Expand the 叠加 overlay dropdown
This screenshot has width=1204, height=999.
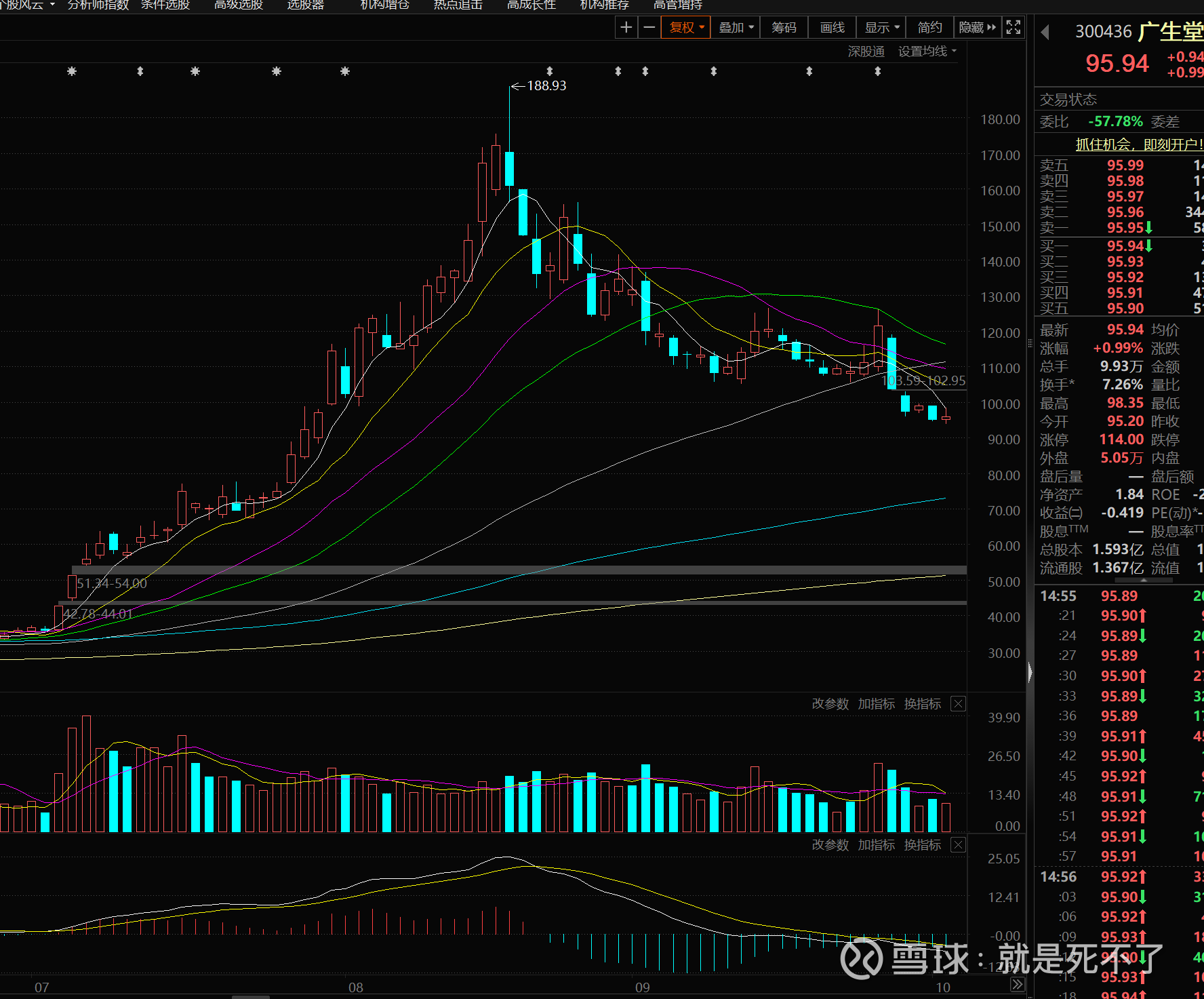(x=736, y=27)
